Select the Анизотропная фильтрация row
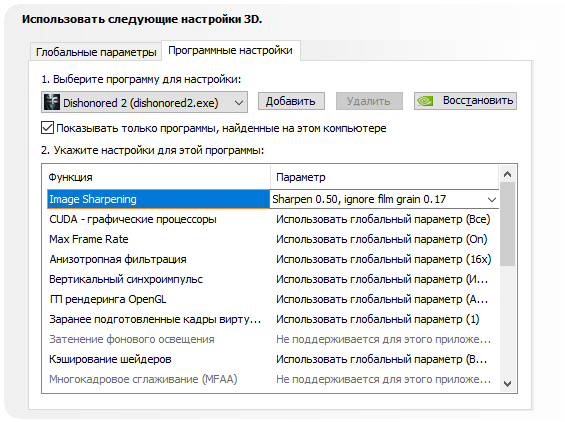565x422 pixels. (273, 259)
